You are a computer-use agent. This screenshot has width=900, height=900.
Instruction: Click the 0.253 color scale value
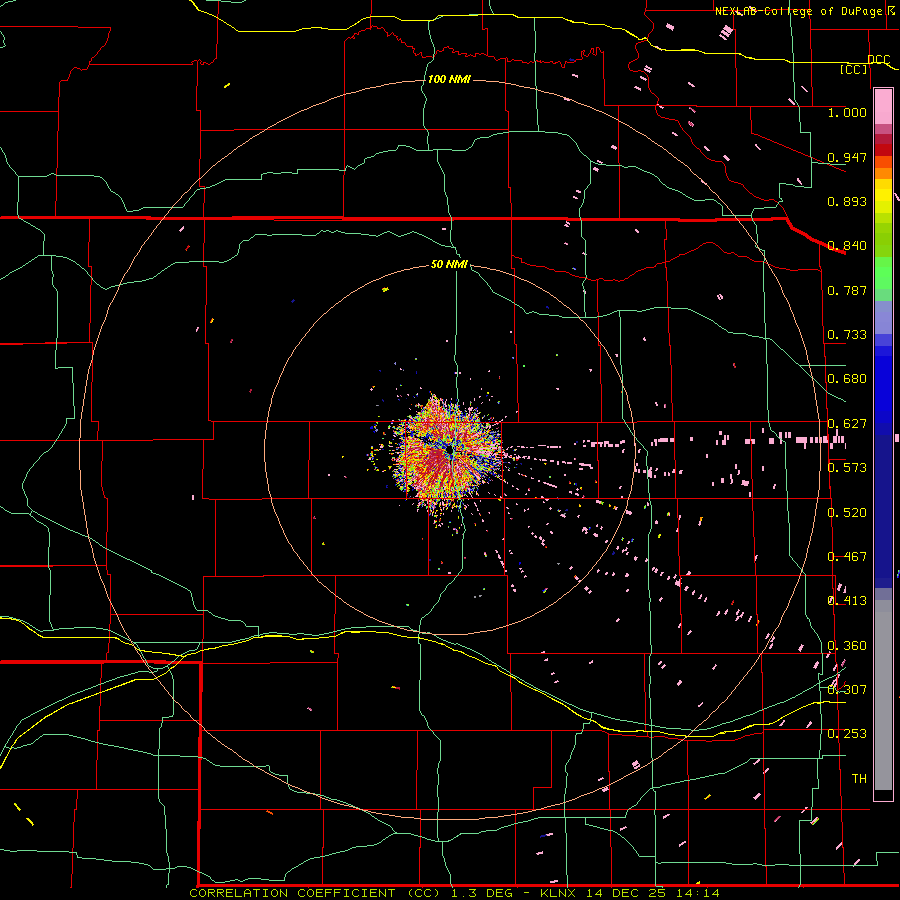point(847,734)
